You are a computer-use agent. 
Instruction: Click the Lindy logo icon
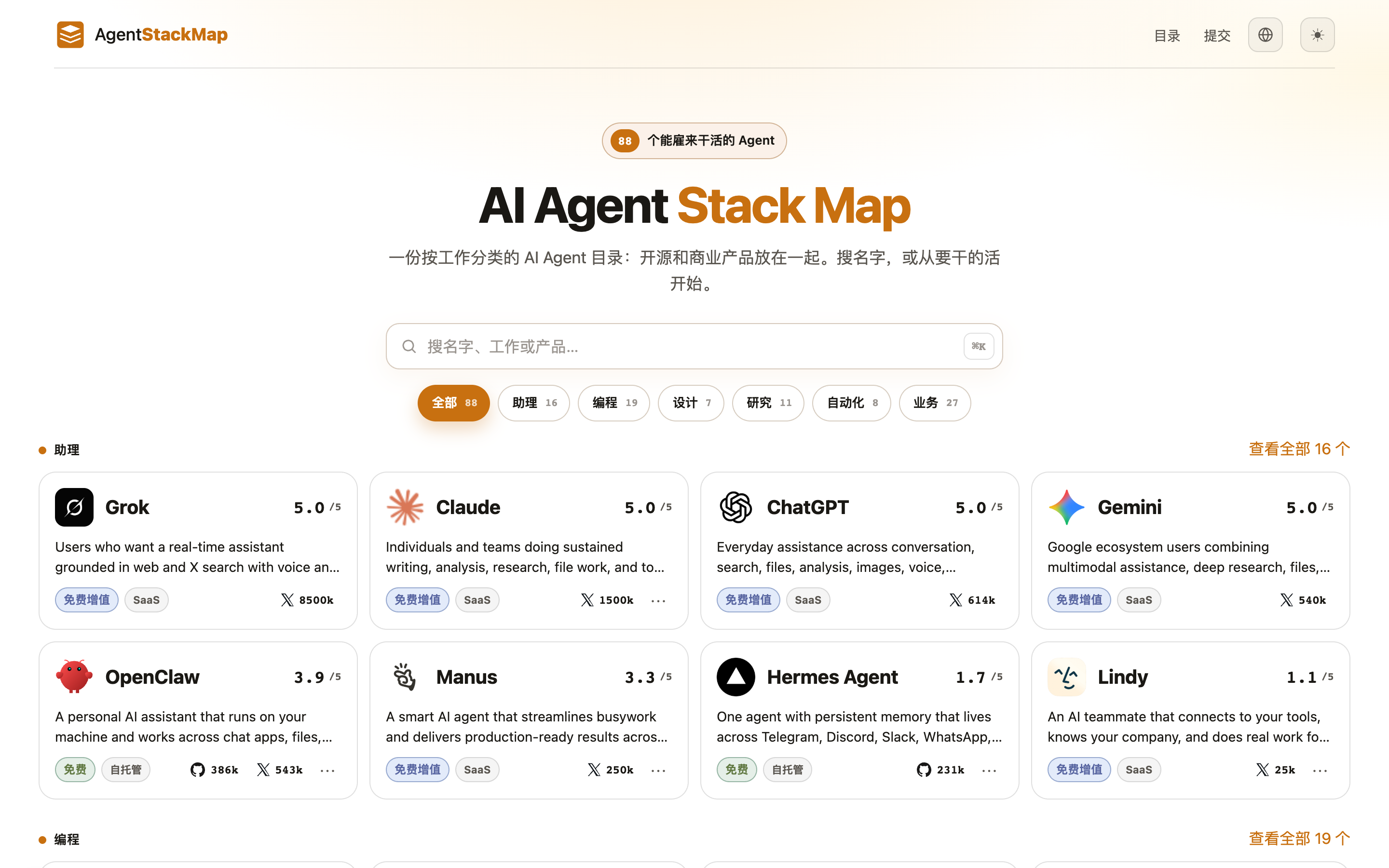pos(1066,677)
